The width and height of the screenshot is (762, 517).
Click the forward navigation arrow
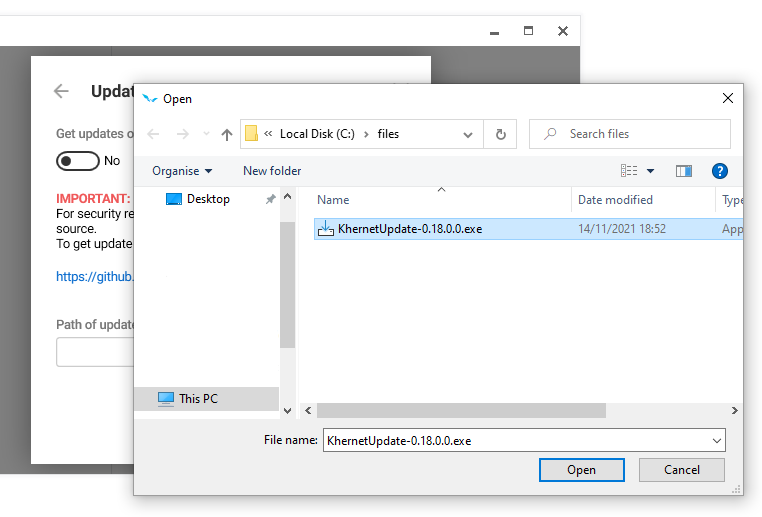182,134
